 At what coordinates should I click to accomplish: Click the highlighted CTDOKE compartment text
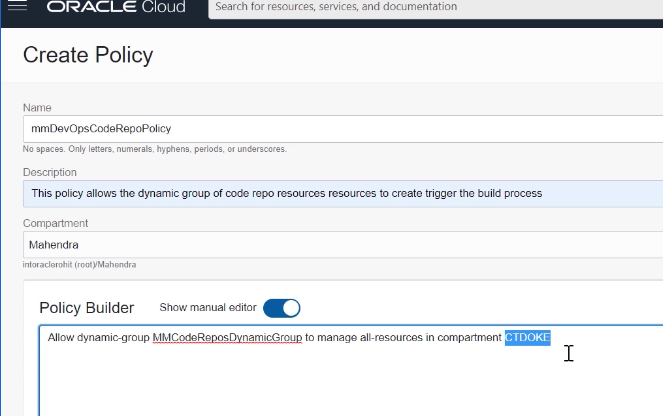pyautogui.click(x=527, y=338)
